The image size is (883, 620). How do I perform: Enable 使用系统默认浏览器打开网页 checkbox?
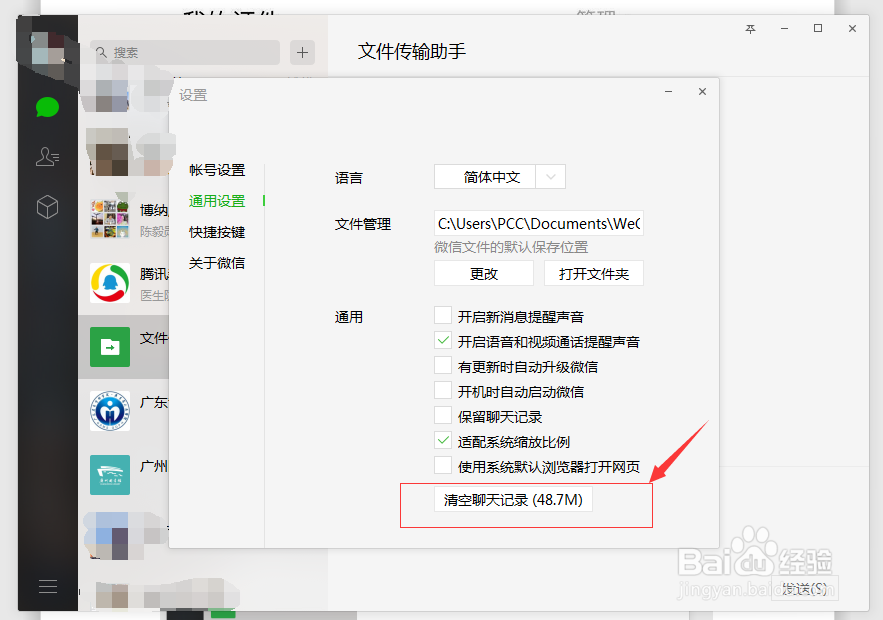pyautogui.click(x=443, y=466)
